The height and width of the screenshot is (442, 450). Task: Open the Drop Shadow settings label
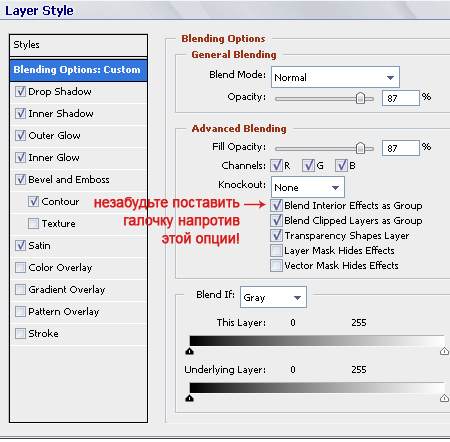60,92
